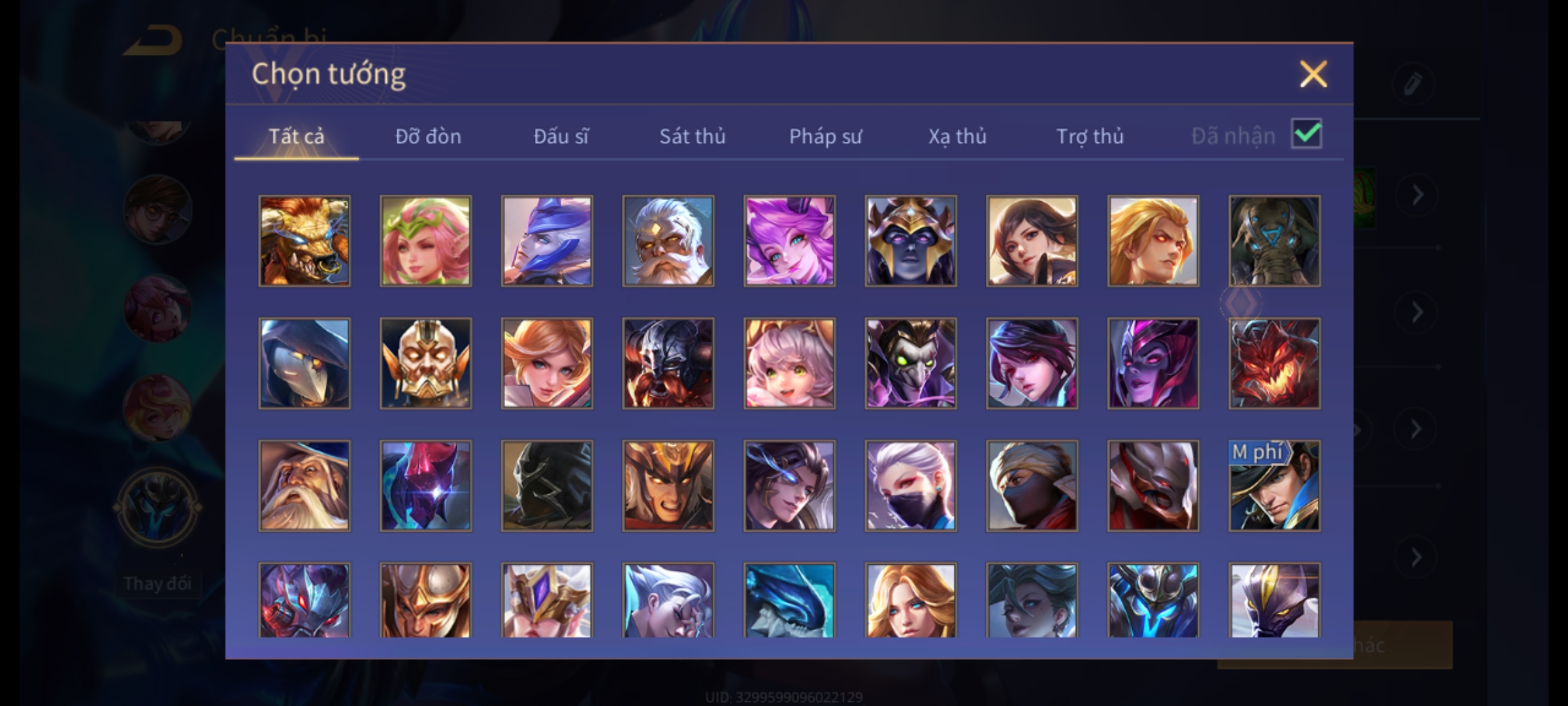The image size is (1568, 706).
Task: Show the Xạ thủ hero list
Action: [x=957, y=136]
